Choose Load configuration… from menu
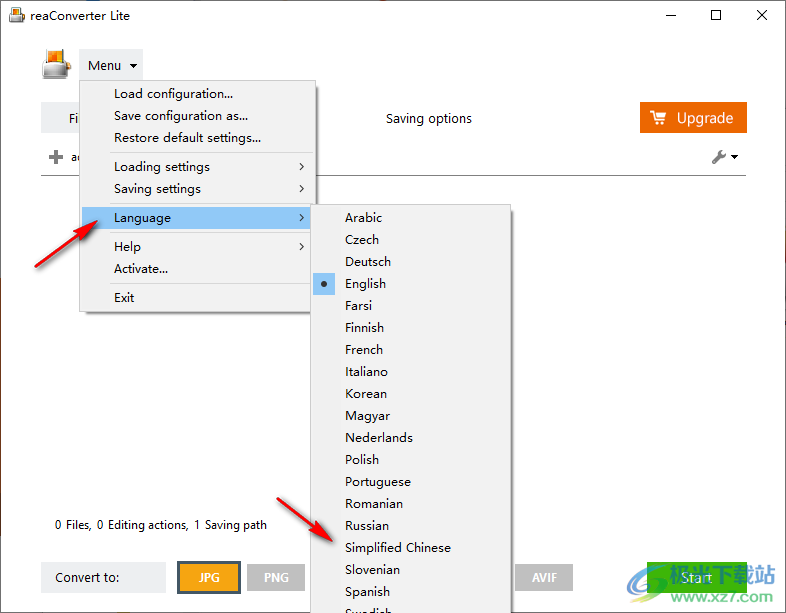 198,94
